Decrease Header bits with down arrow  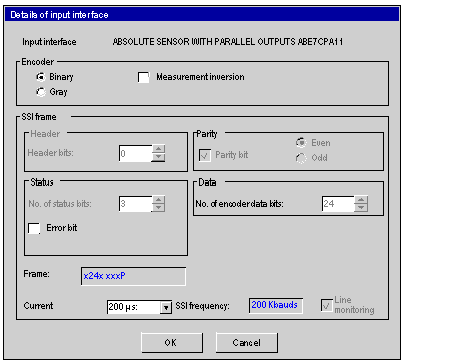click(159, 157)
